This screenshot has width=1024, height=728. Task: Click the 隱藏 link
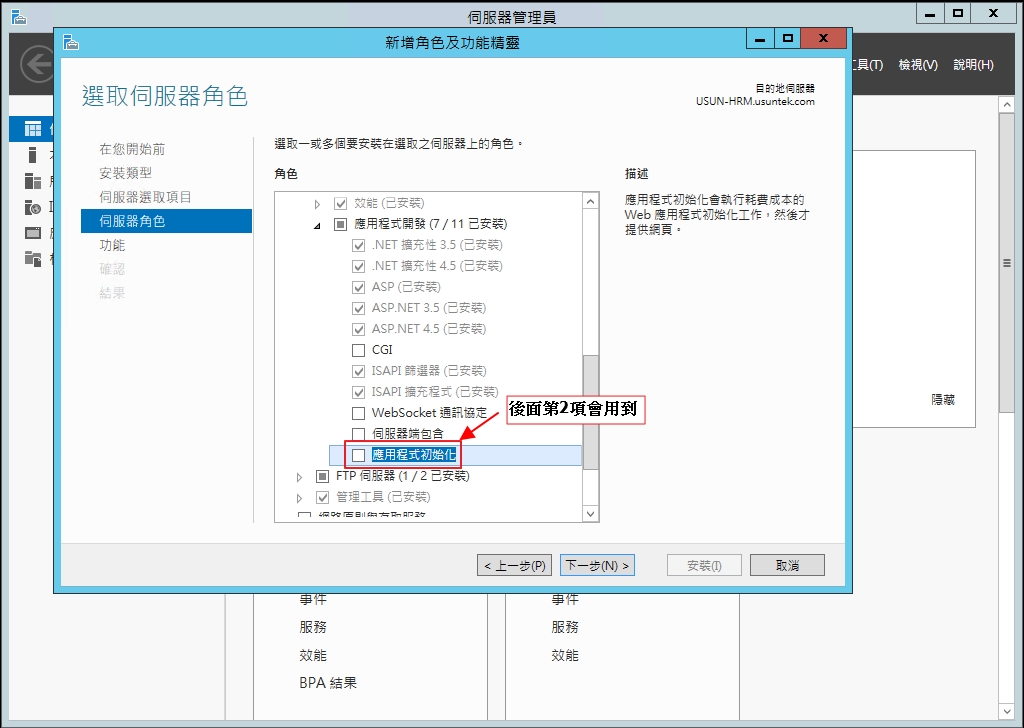pos(942,400)
